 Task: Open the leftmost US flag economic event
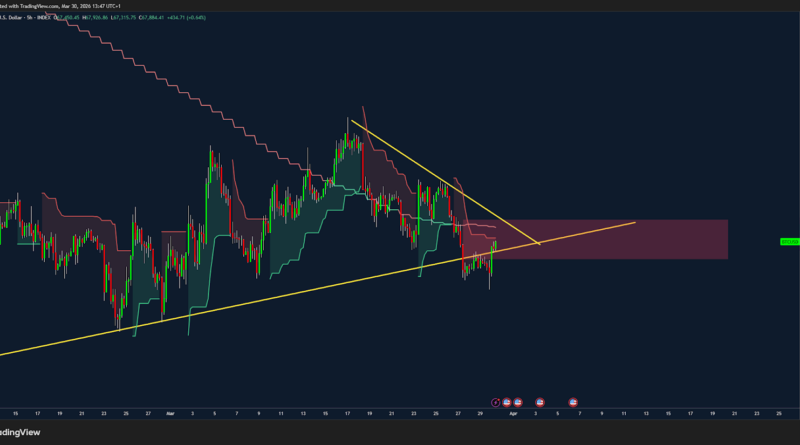[x=506, y=401]
